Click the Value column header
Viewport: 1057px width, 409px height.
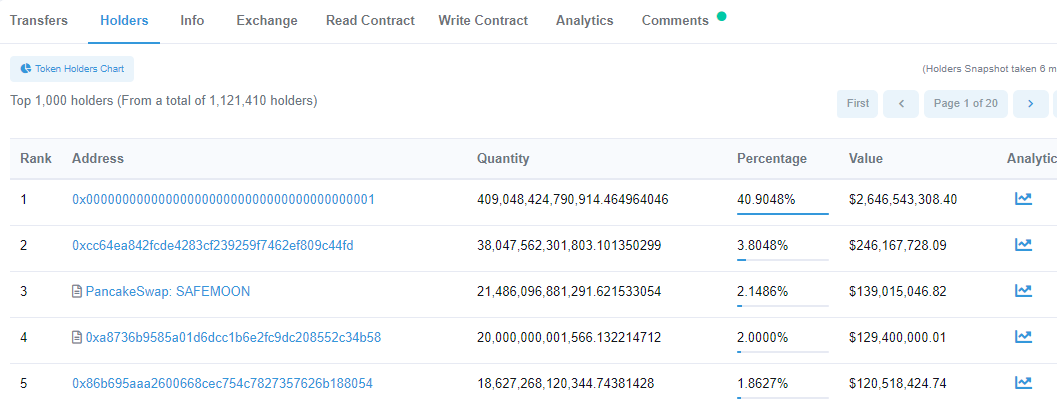point(866,159)
